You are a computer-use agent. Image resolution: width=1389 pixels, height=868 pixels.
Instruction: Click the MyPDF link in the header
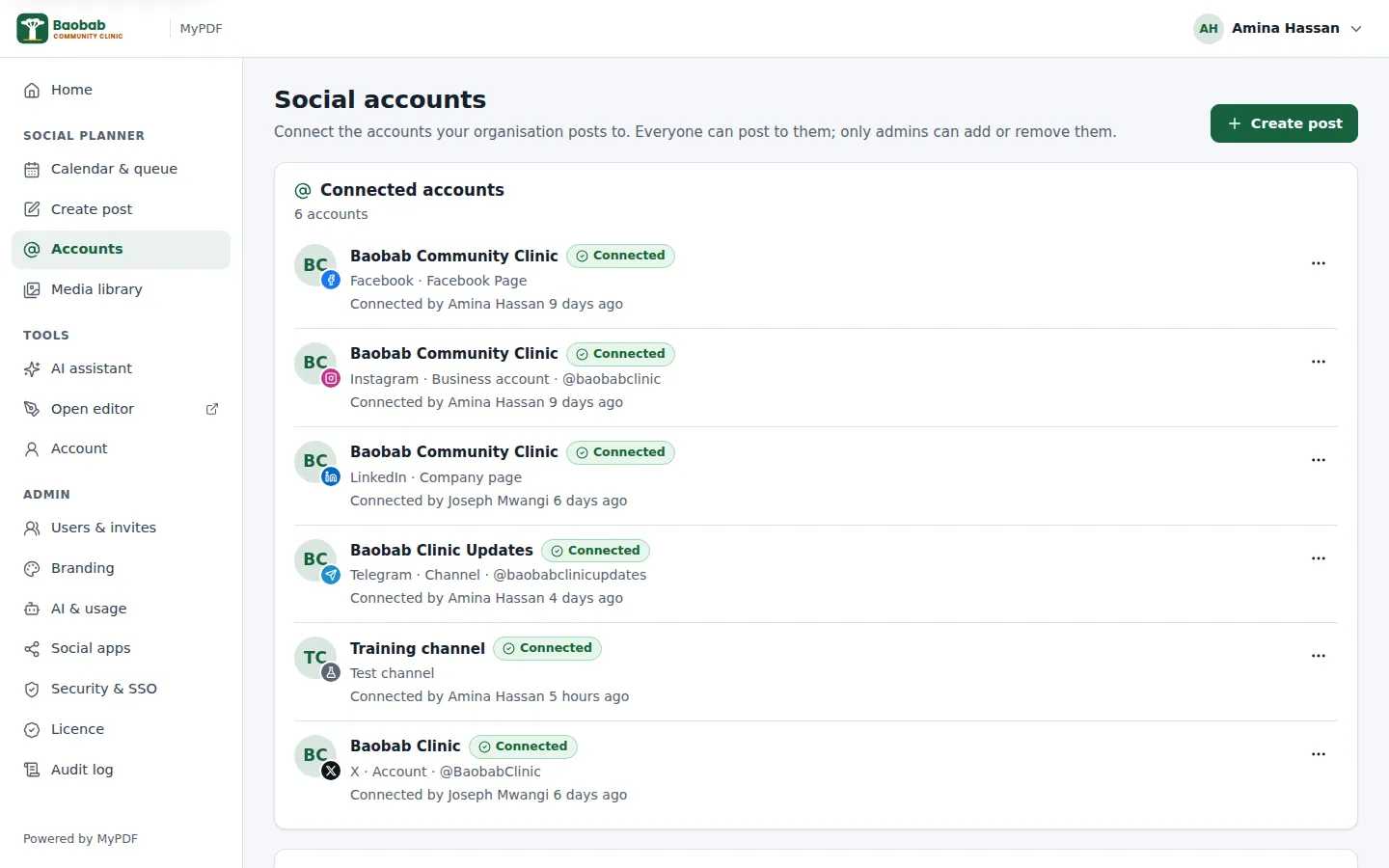201,29
